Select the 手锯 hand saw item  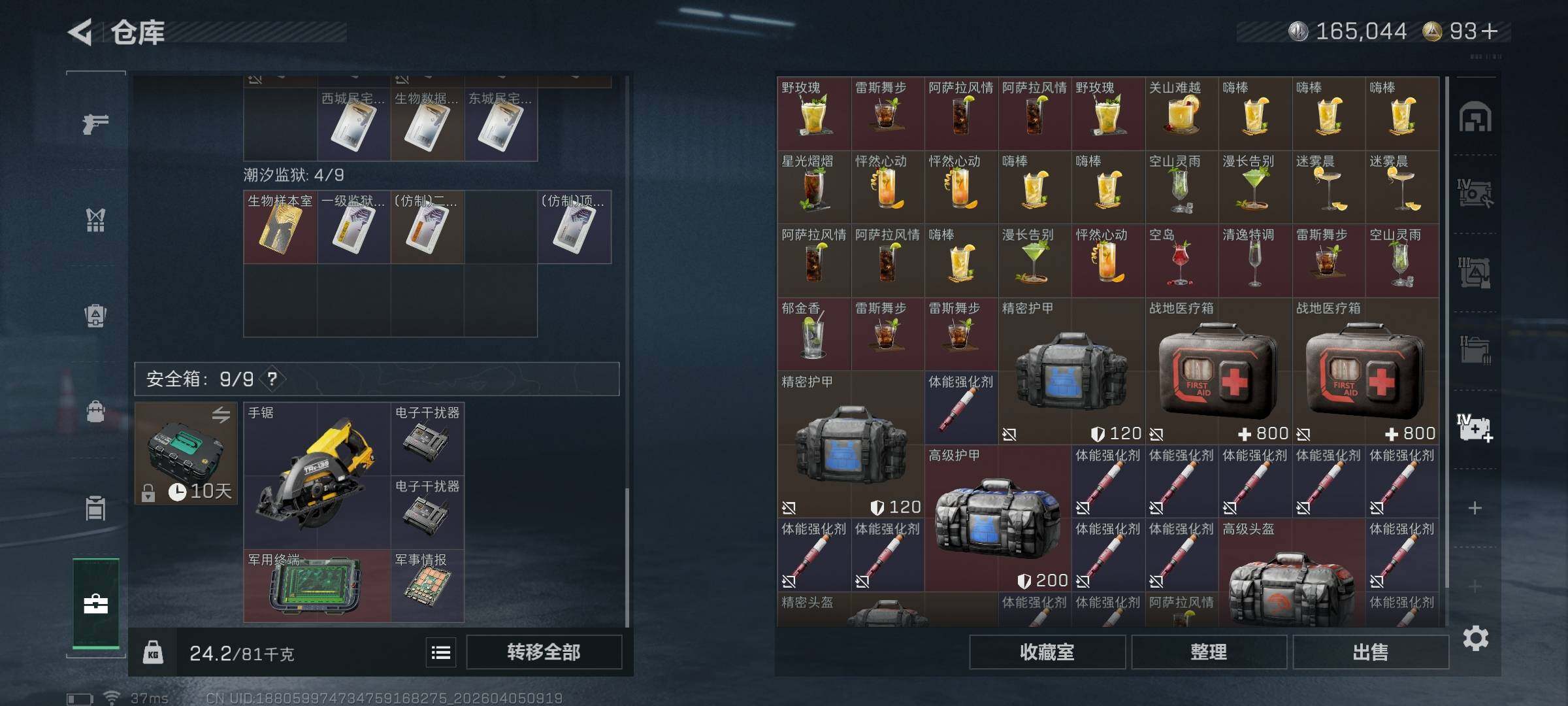[317, 475]
